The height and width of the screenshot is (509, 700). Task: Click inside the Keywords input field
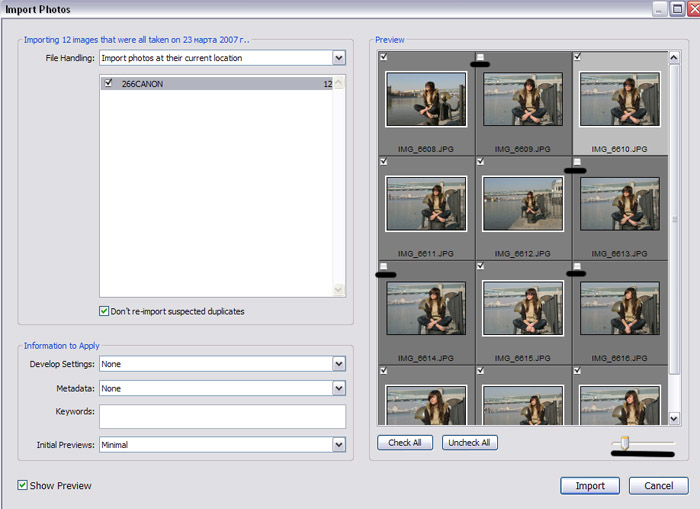pos(222,416)
